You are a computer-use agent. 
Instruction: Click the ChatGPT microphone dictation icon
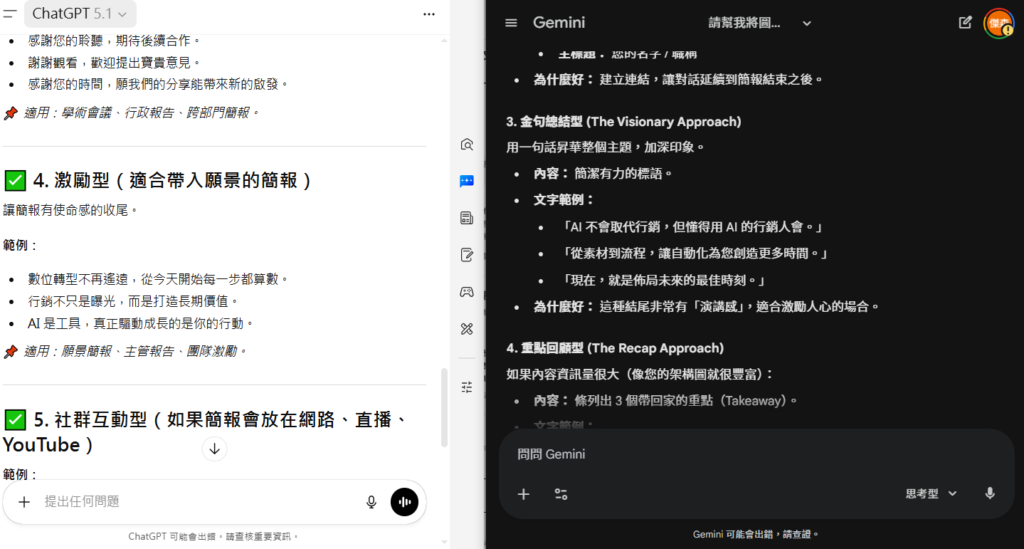pyautogui.click(x=371, y=502)
